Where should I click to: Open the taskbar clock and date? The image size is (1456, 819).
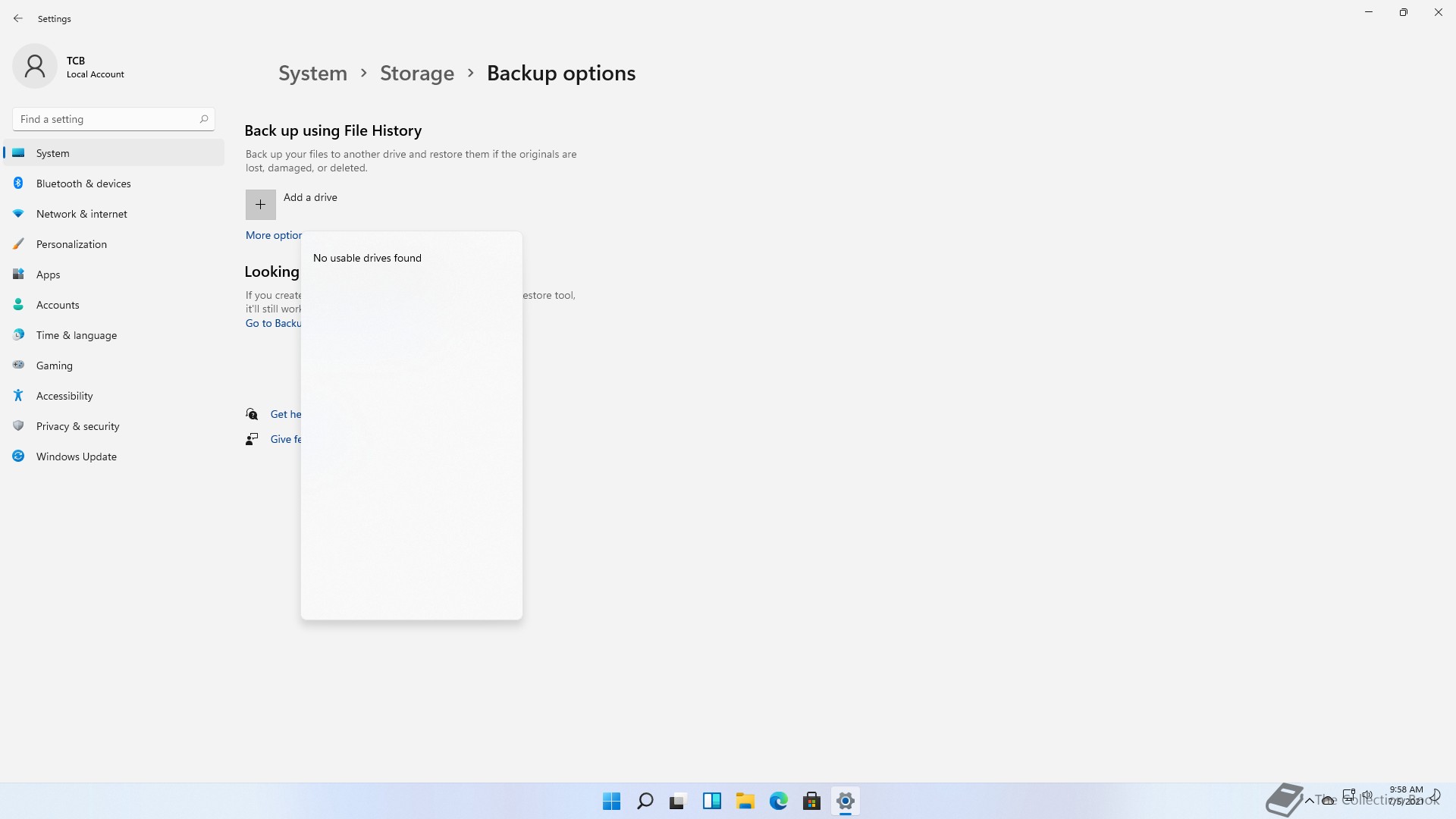pyautogui.click(x=1406, y=795)
